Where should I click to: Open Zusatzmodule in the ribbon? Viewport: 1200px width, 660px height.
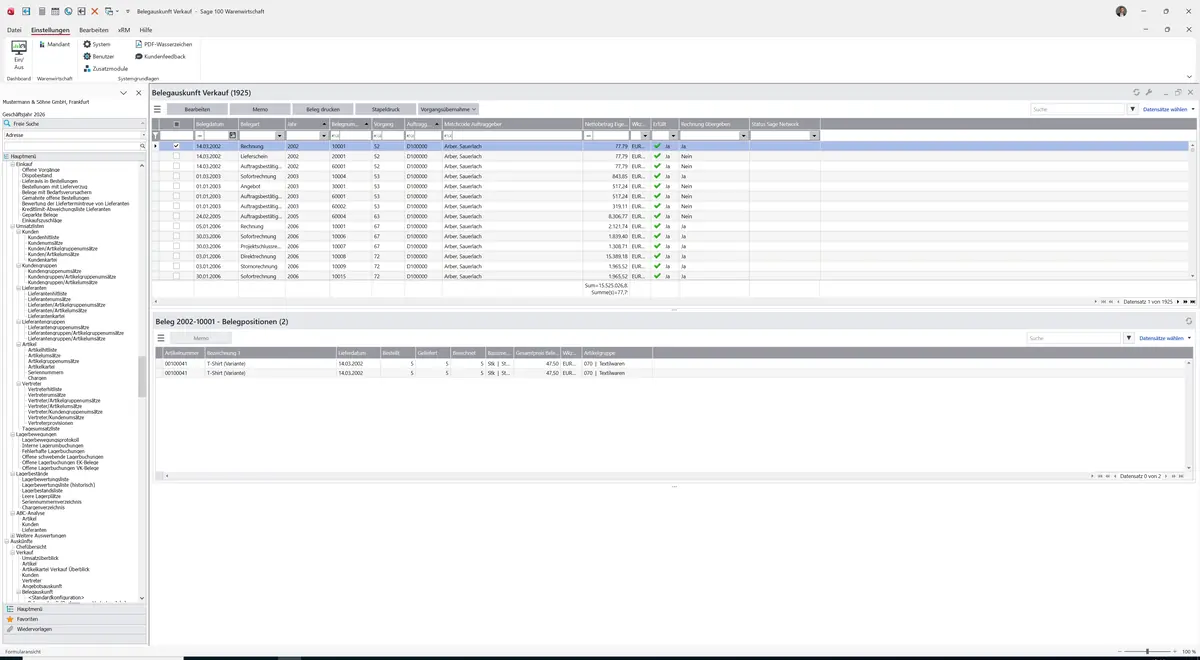105,68
